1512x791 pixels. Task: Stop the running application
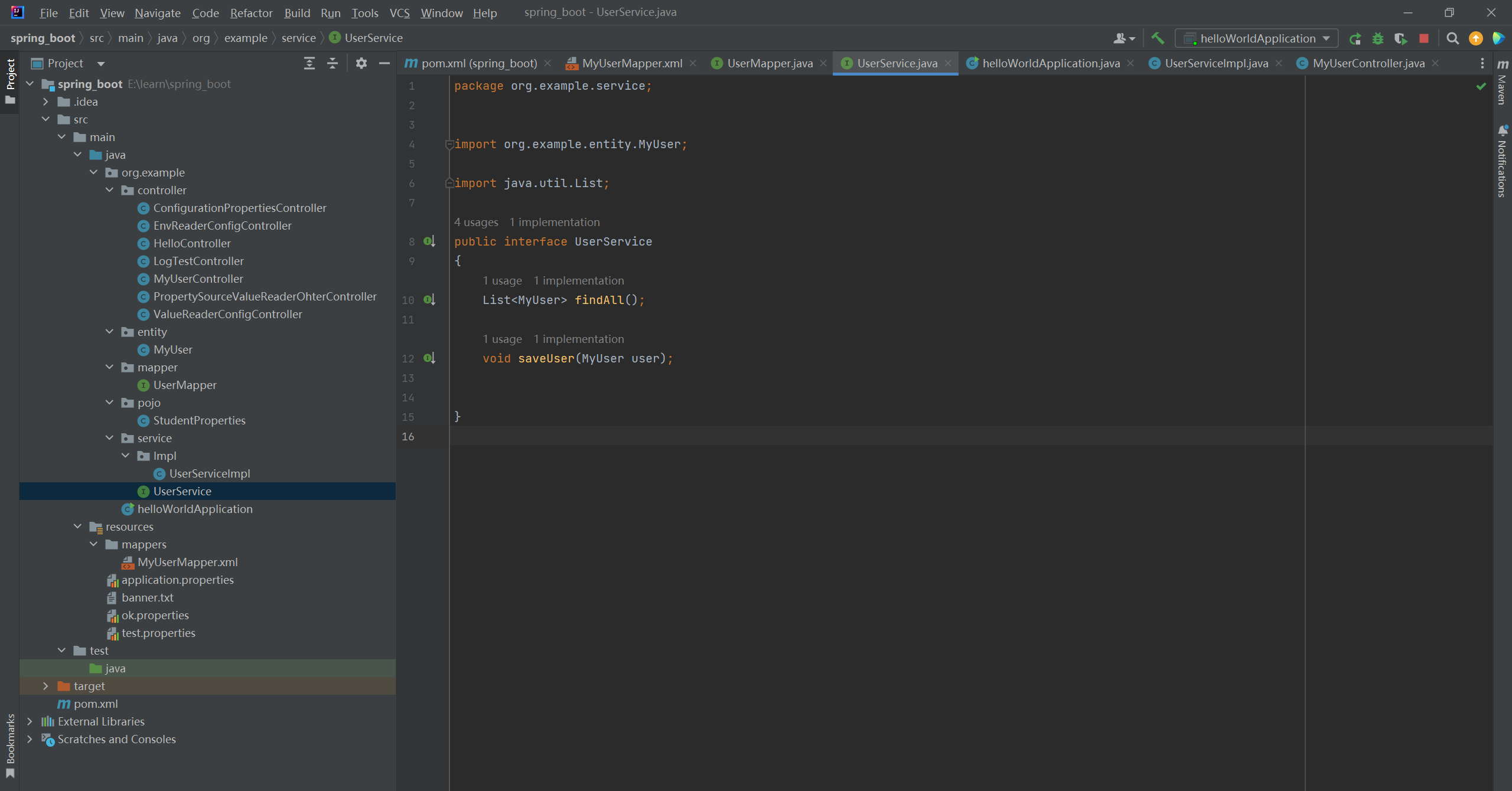[1424, 38]
